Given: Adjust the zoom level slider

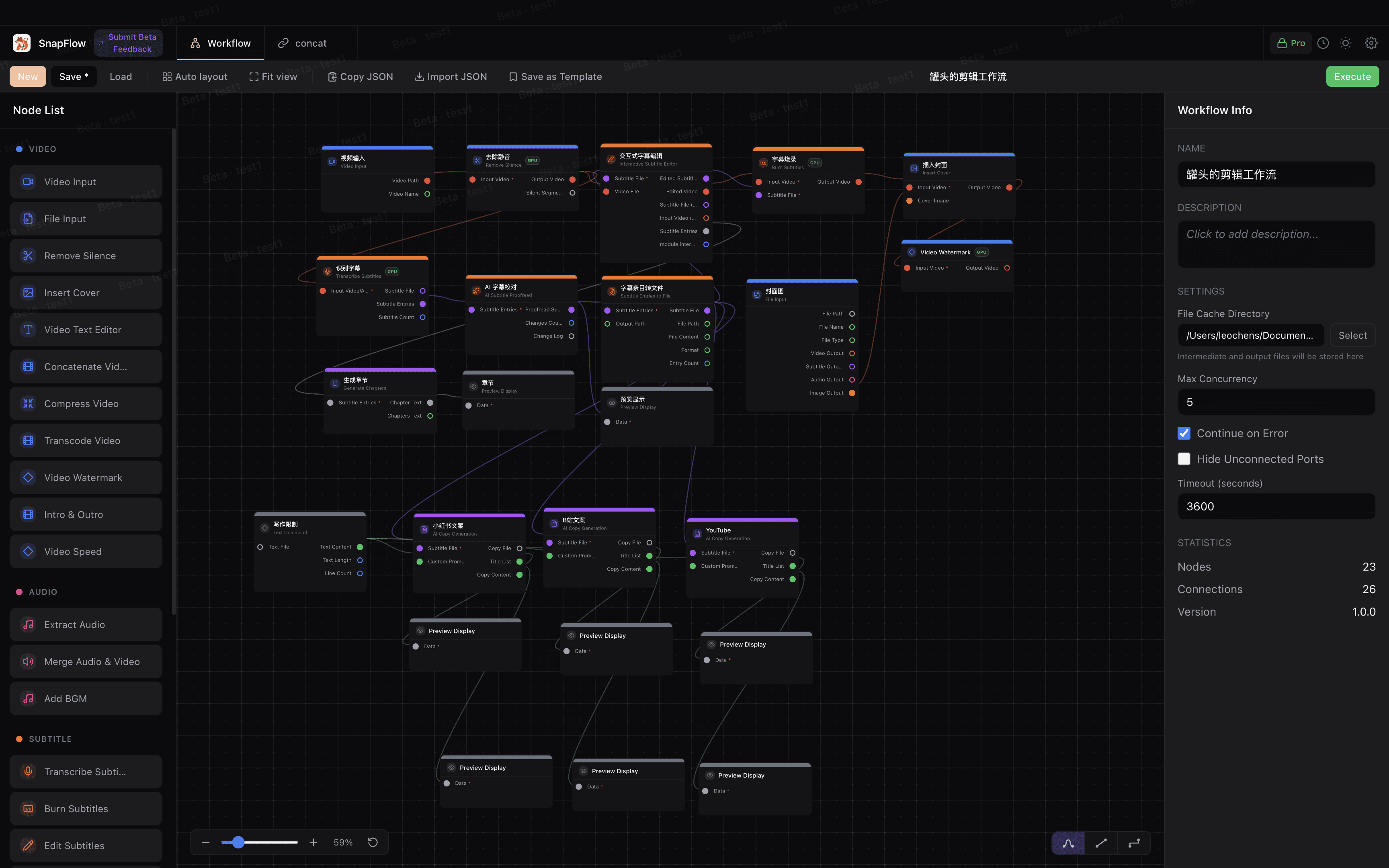Looking at the screenshot, I should (260, 842).
